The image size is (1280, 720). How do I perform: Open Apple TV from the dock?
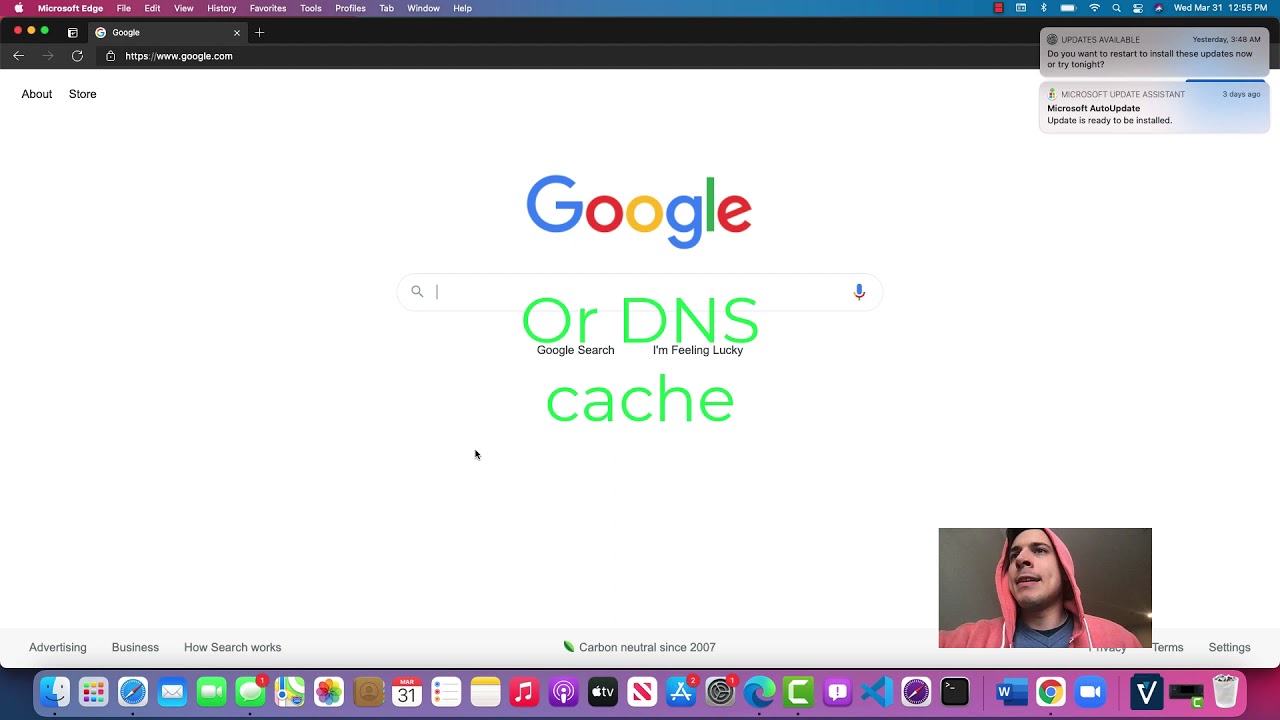tap(602, 691)
